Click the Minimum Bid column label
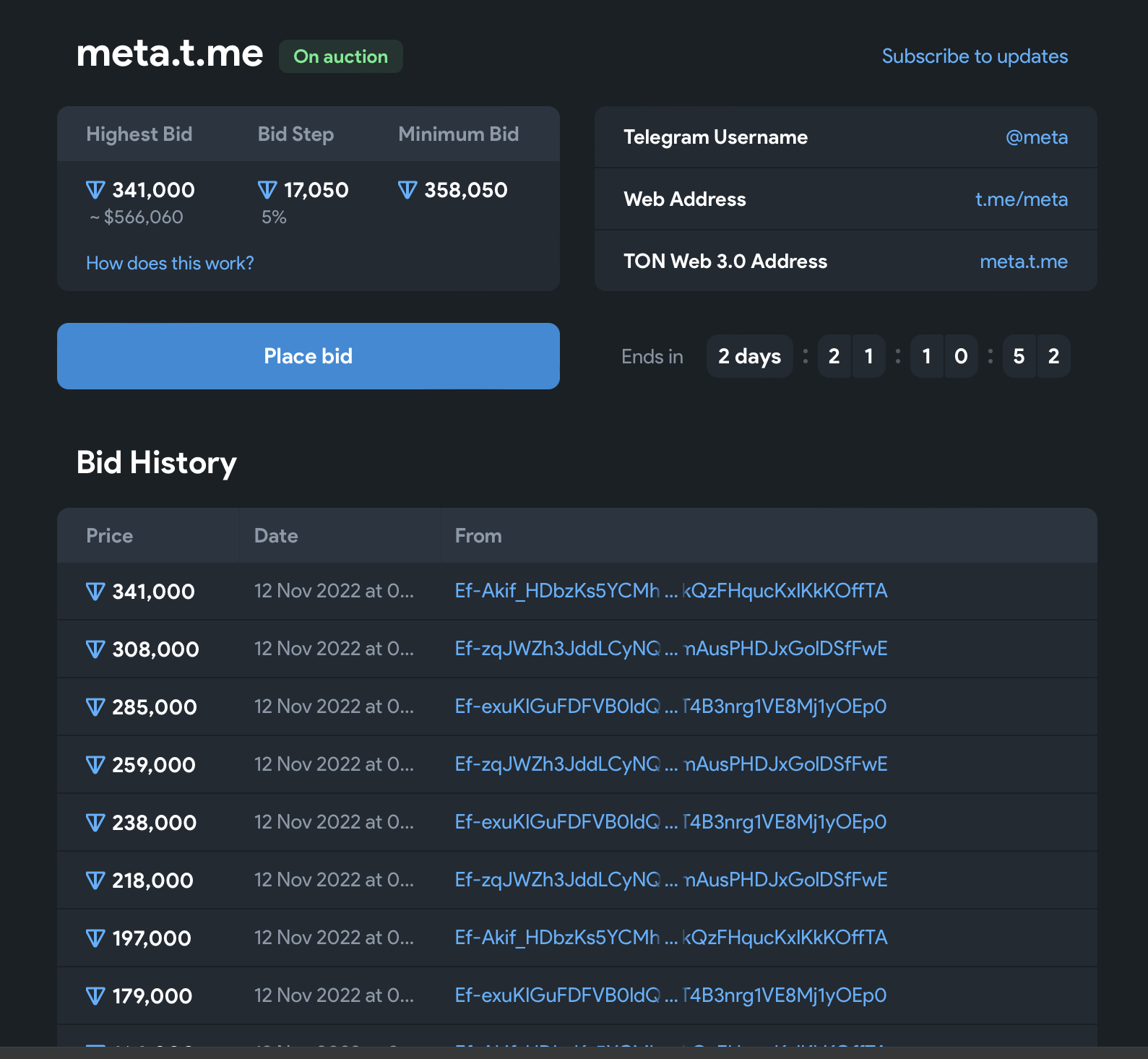 (459, 134)
